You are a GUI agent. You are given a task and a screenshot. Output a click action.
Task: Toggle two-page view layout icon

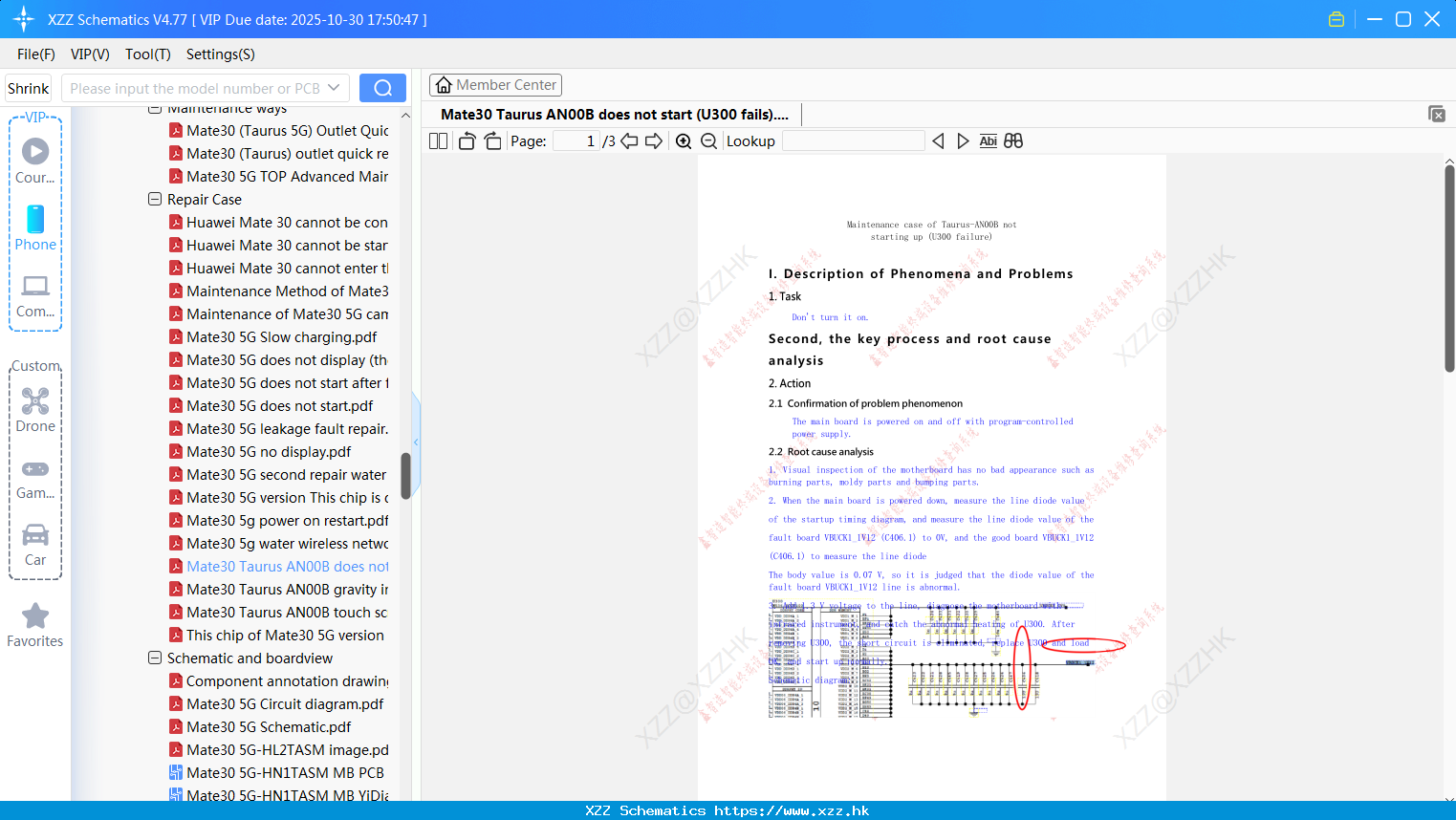[439, 141]
